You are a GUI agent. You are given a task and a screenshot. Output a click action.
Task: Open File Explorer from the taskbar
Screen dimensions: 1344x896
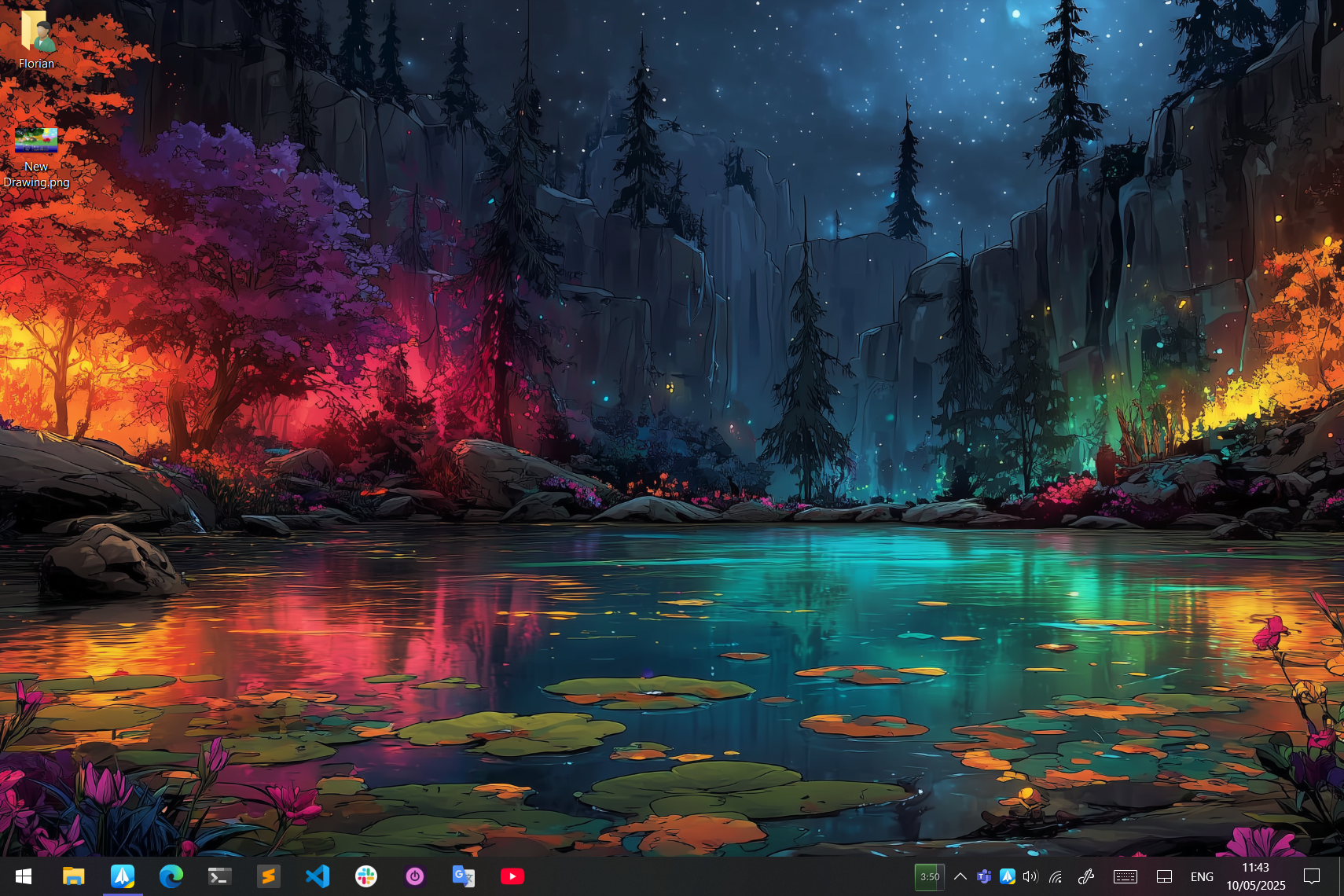[73, 876]
